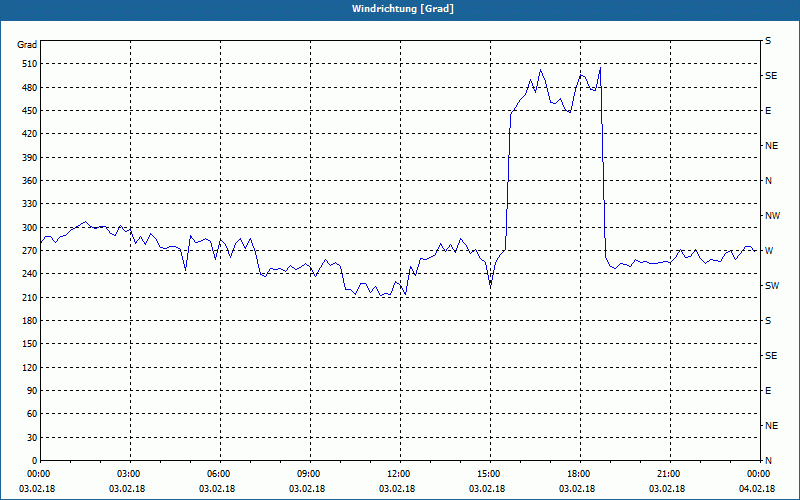Select the y-axis value 150

pos(30,344)
